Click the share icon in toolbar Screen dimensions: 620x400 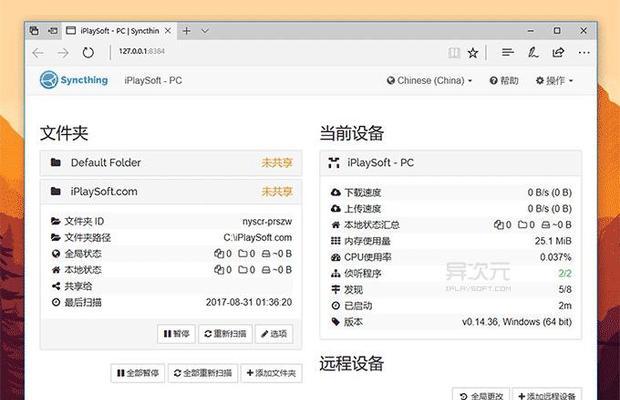pos(558,52)
